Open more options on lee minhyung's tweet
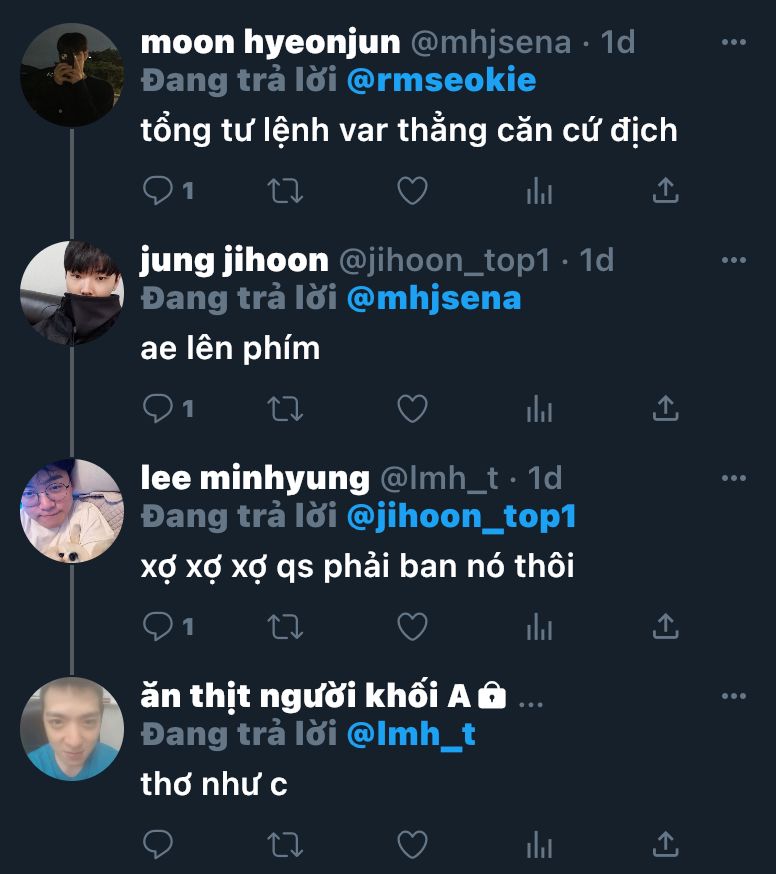 tap(734, 479)
